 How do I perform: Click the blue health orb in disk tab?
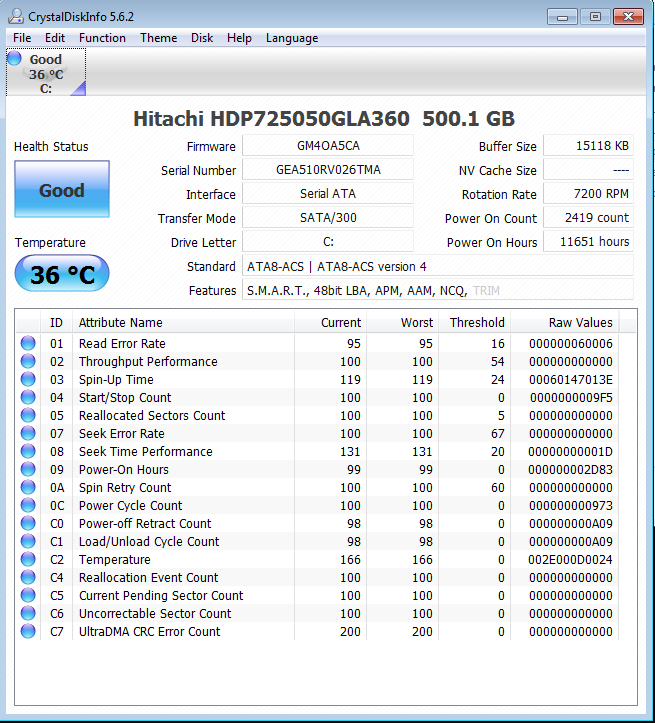(15, 58)
